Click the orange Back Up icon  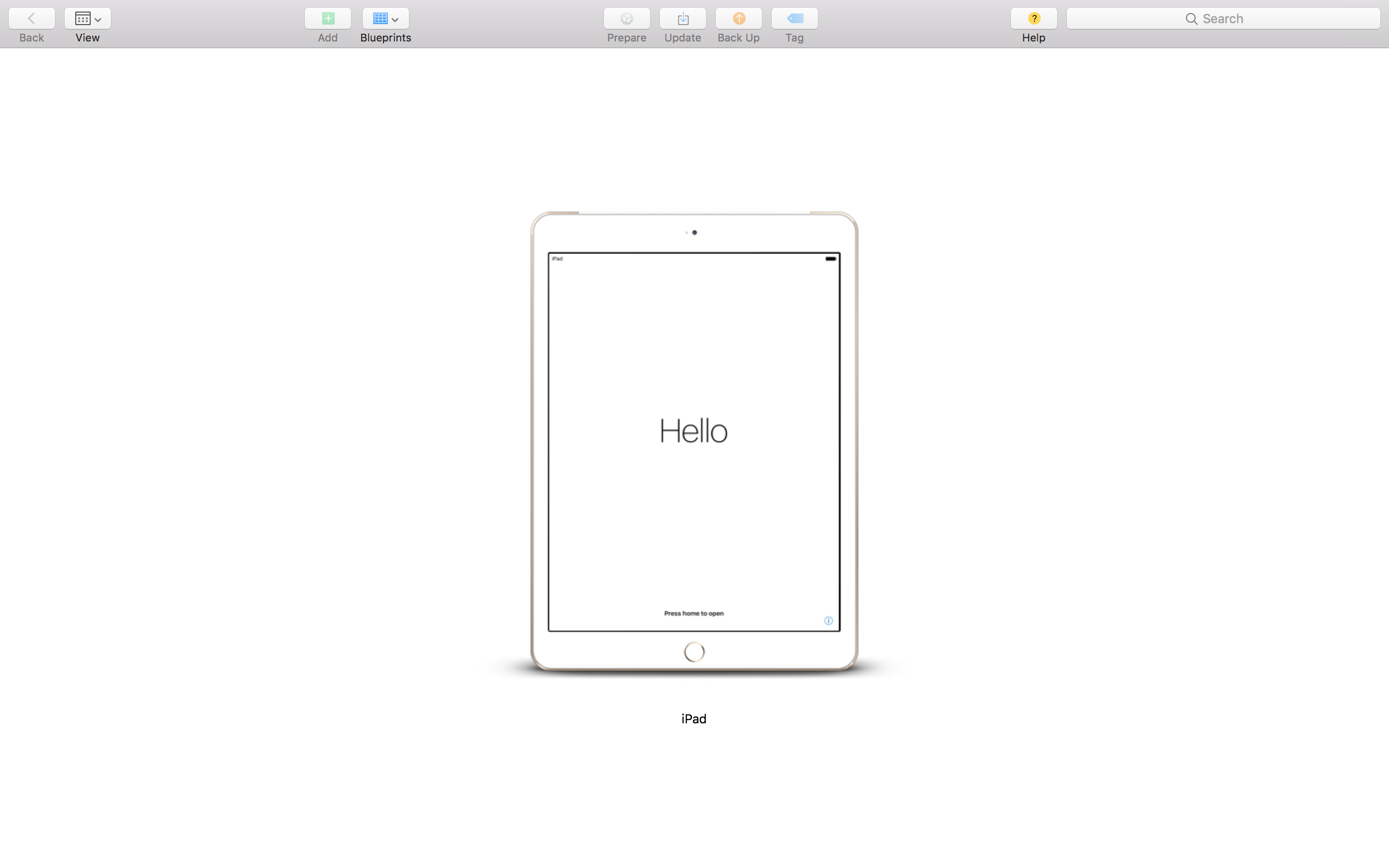point(739,18)
